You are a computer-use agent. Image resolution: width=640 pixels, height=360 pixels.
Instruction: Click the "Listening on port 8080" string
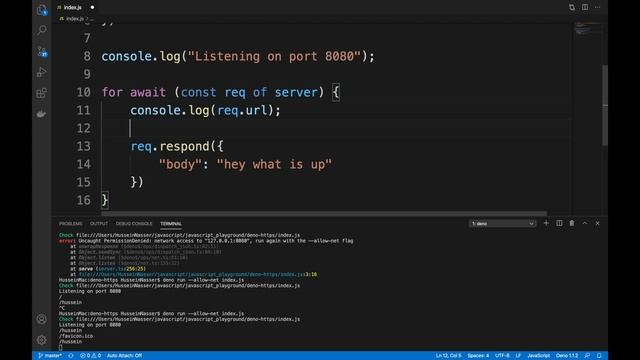[274, 56]
